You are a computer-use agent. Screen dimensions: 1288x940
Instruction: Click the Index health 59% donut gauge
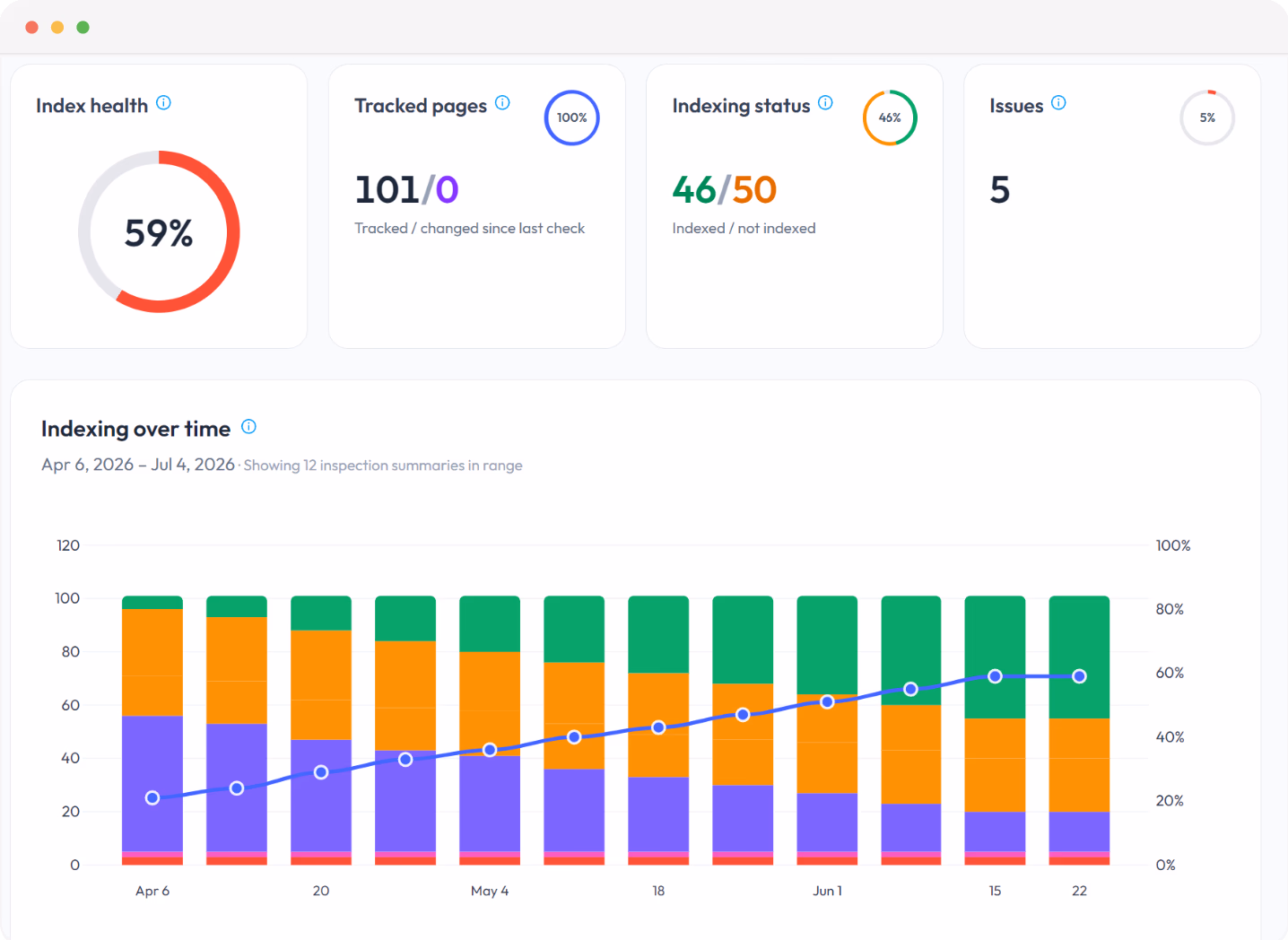[159, 232]
